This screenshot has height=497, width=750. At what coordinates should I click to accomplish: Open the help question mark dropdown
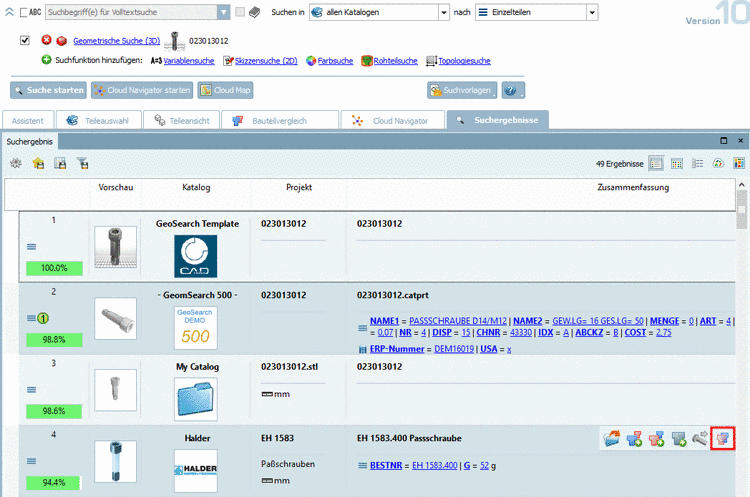point(513,90)
